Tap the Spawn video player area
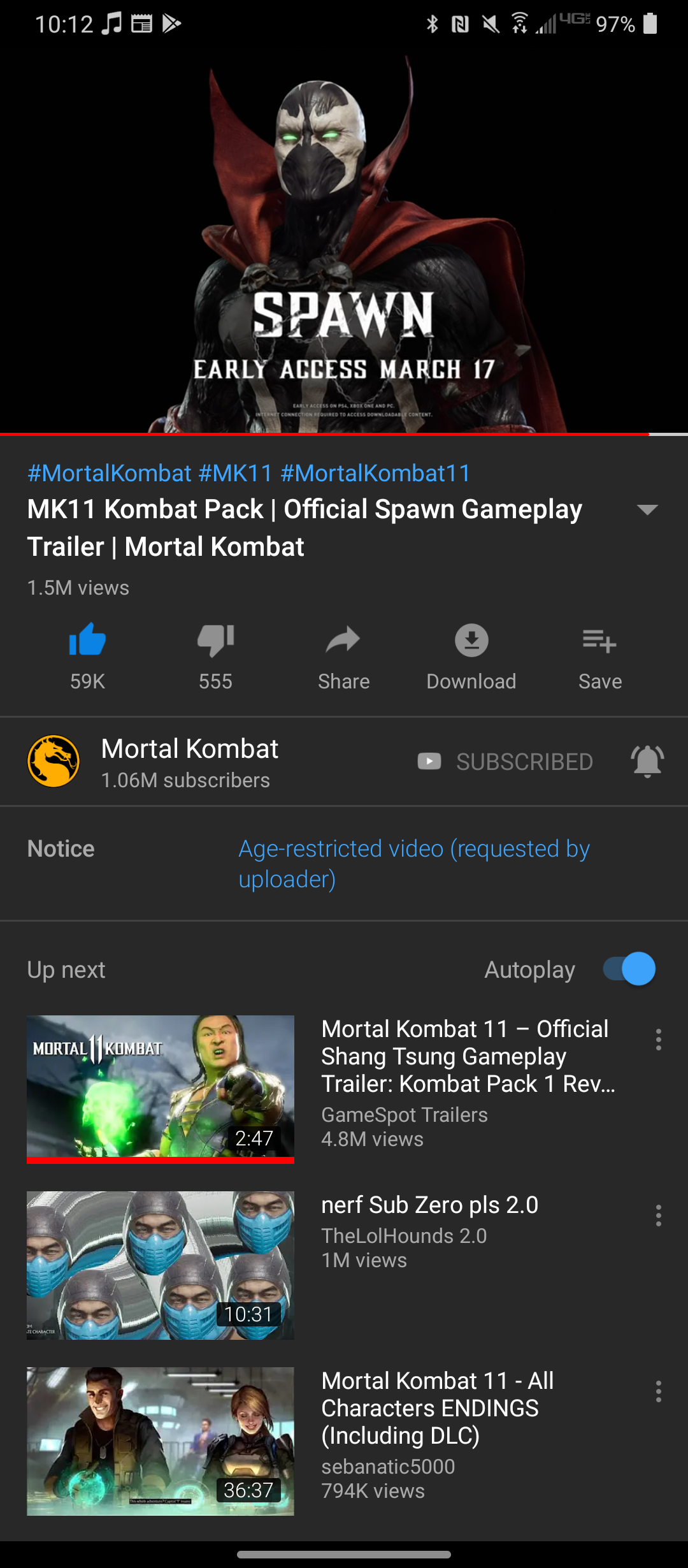 pos(344,242)
